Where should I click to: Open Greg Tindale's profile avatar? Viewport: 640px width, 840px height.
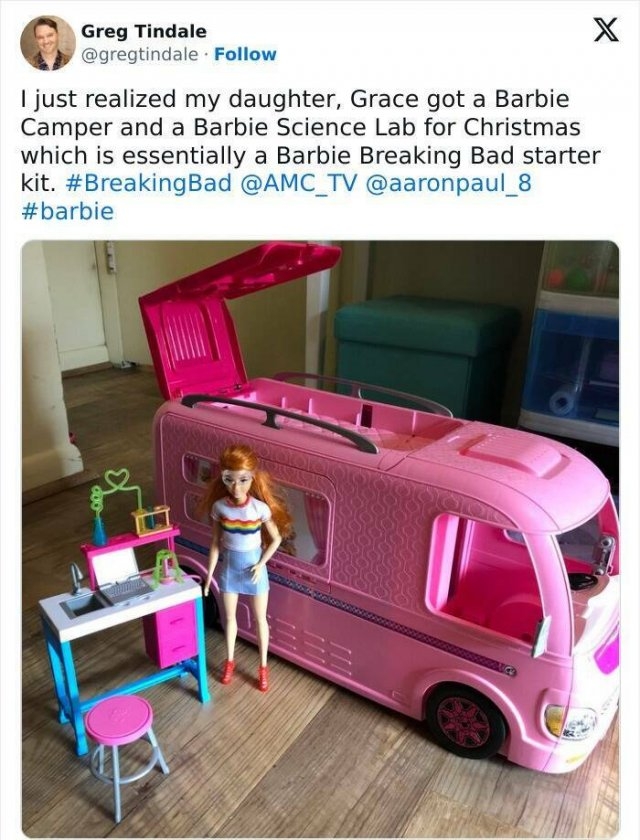[48, 43]
